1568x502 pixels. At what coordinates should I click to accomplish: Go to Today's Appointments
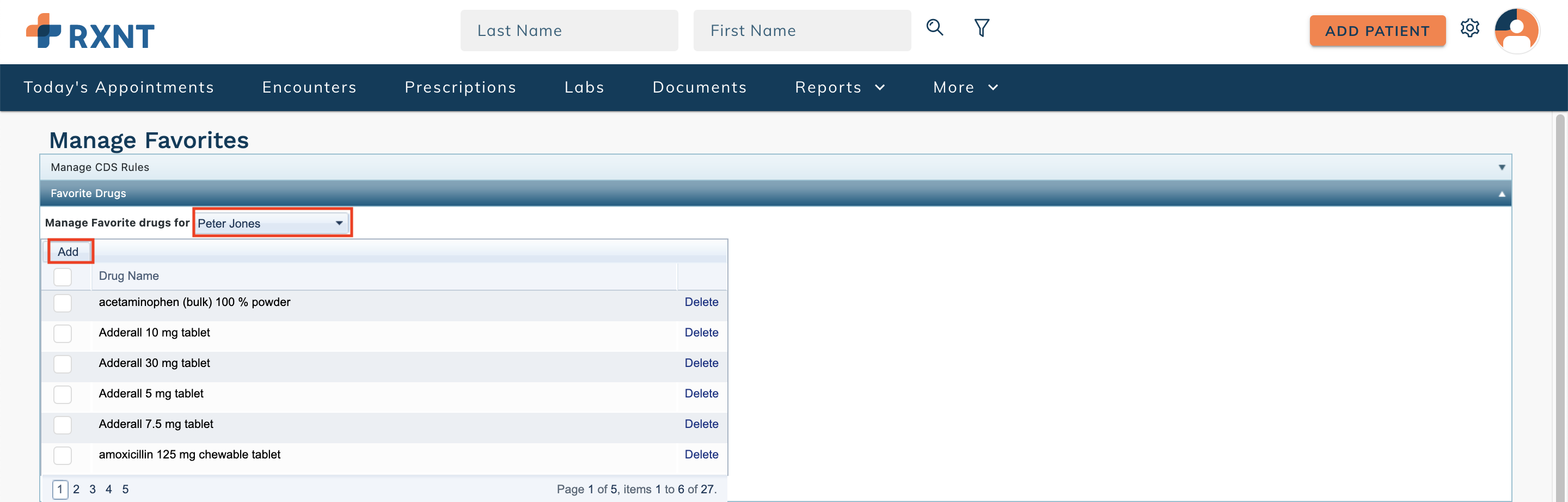click(119, 88)
